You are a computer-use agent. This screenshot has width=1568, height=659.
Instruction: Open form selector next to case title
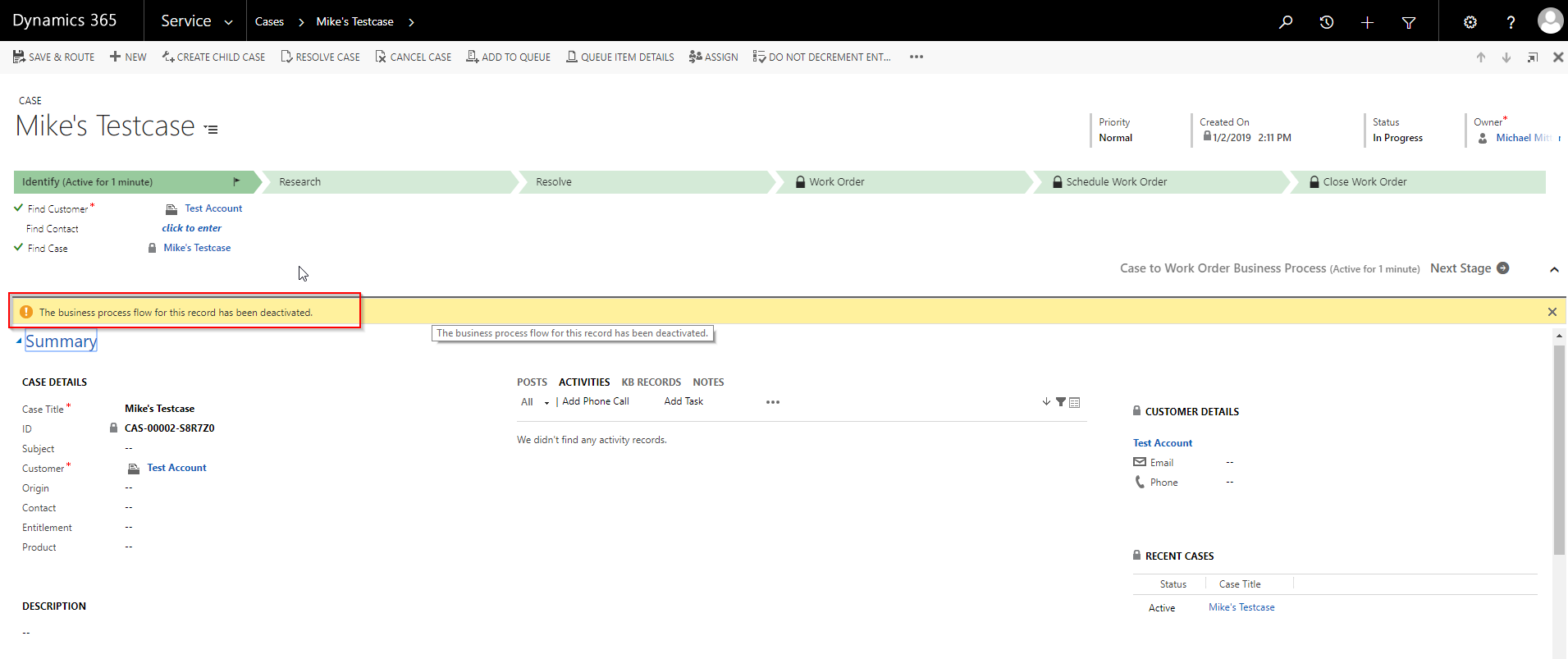pos(211,130)
